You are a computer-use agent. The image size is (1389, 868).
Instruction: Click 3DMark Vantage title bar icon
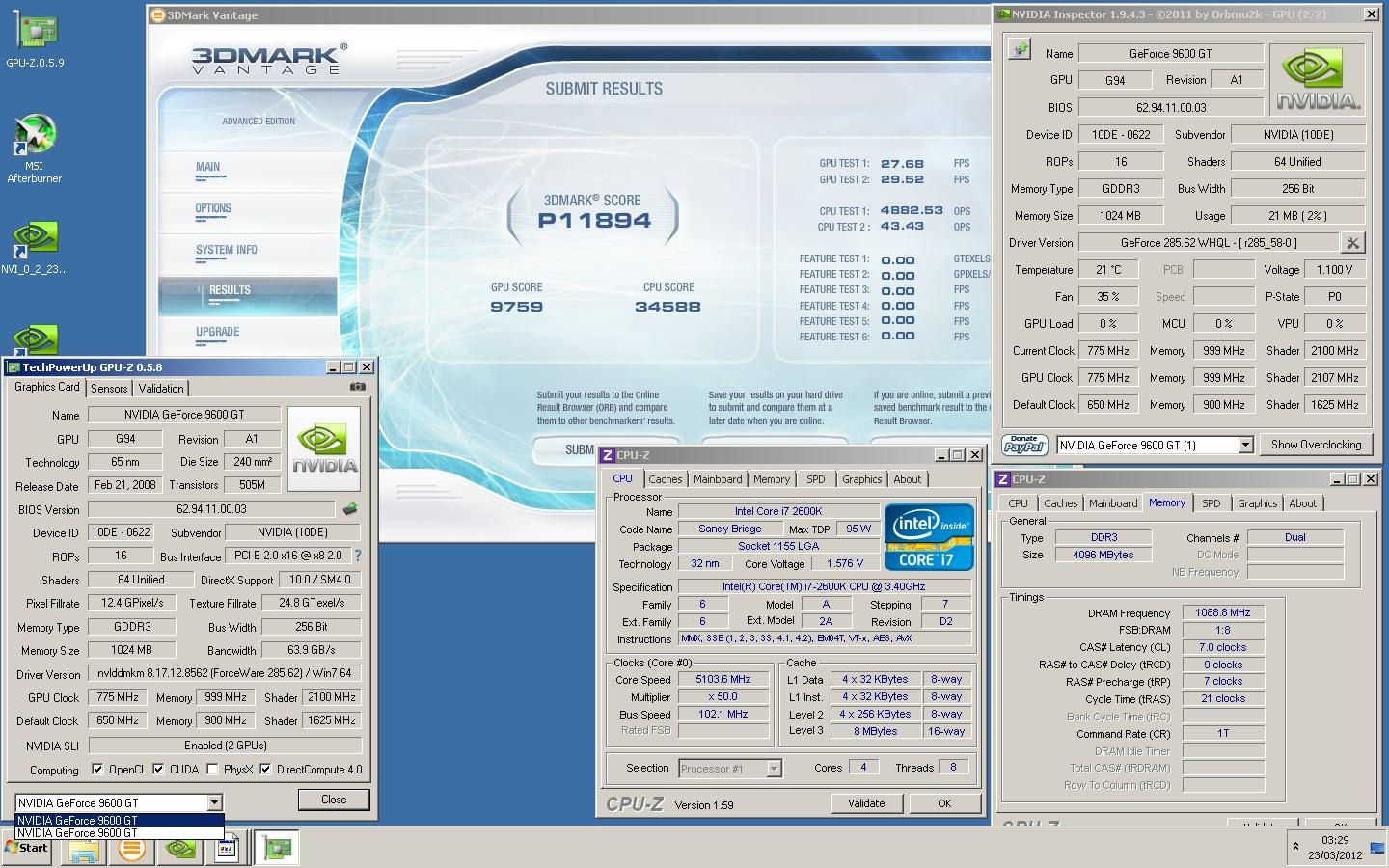[158, 15]
